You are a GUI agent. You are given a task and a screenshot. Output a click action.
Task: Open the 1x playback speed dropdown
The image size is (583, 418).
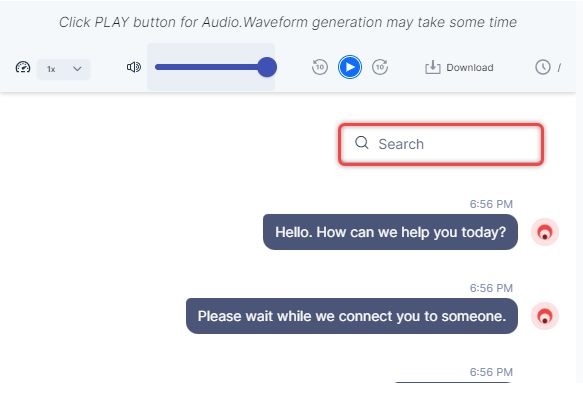click(x=63, y=69)
